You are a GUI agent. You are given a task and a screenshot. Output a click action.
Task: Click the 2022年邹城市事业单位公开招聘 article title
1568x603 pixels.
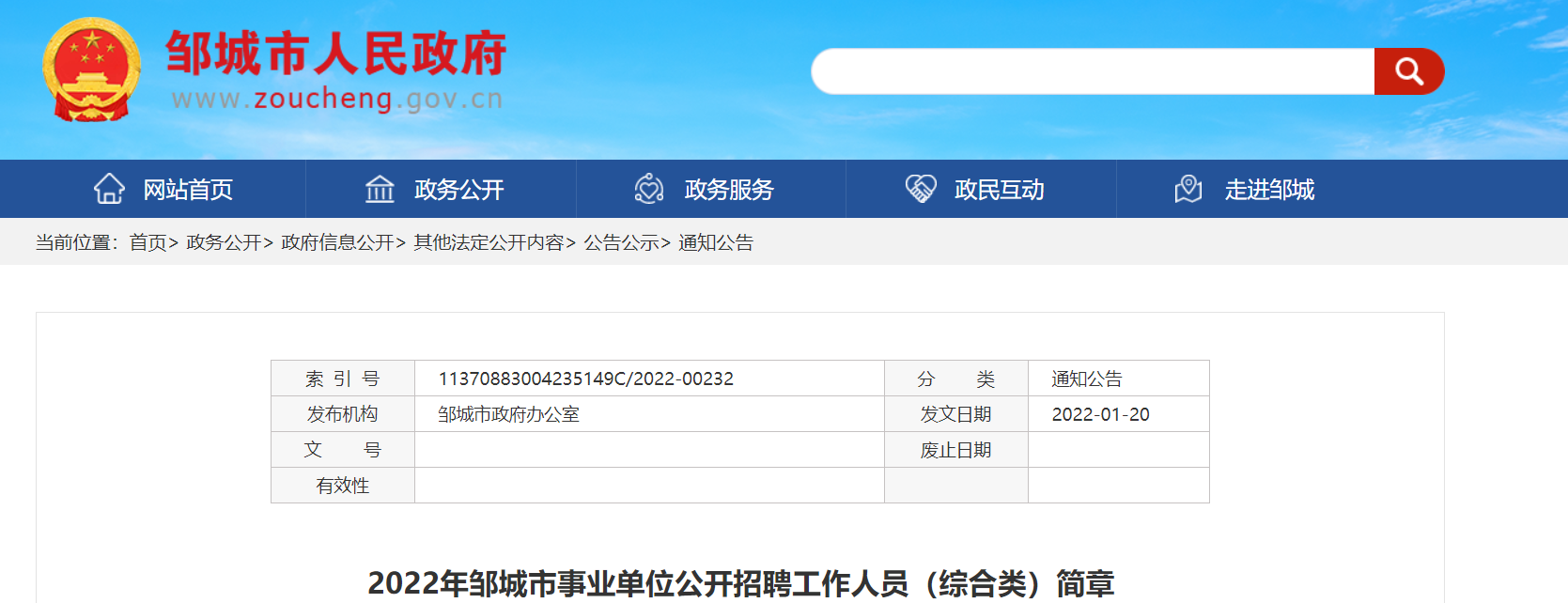740,583
